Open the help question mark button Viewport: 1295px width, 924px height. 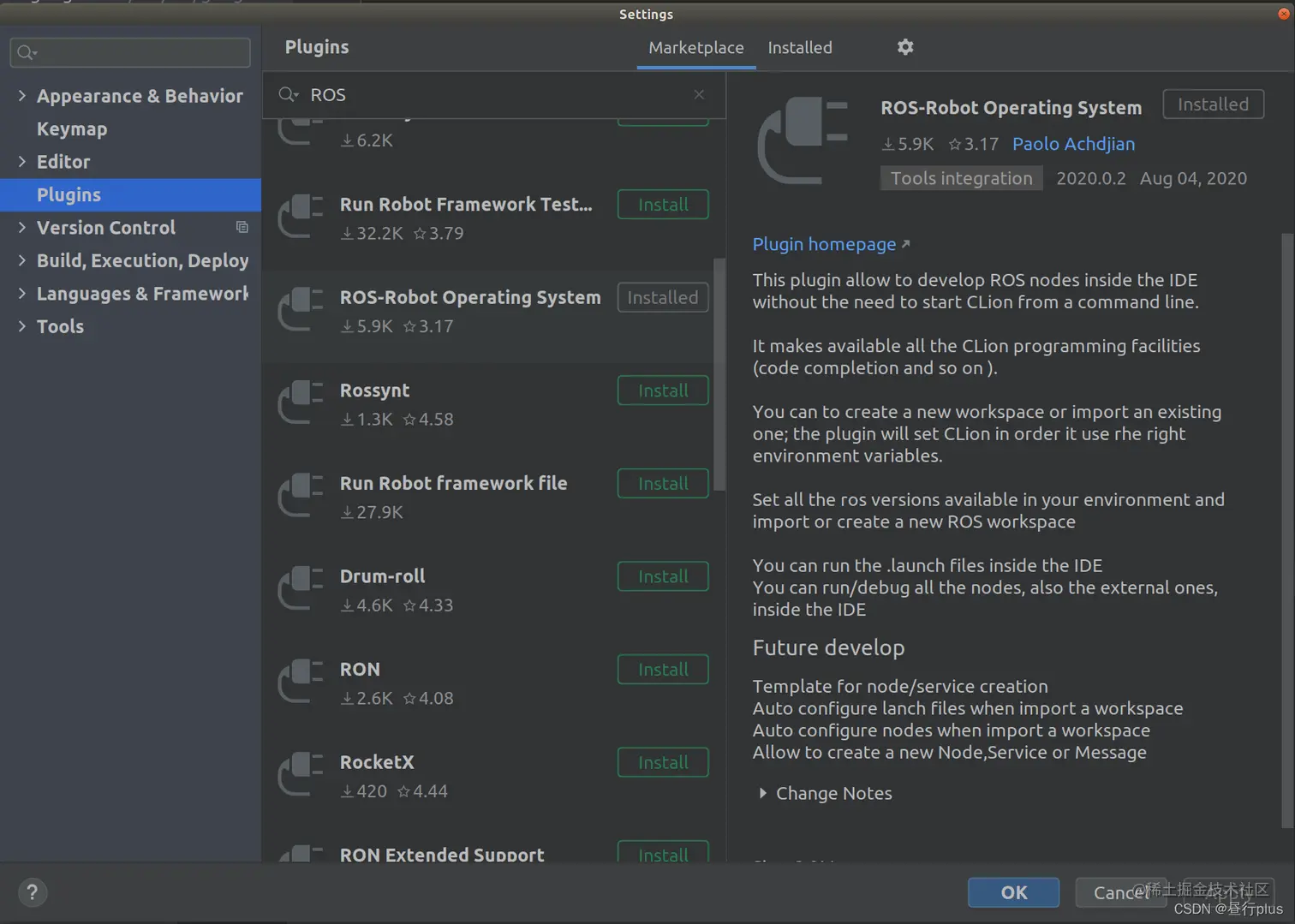pos(33,892)
